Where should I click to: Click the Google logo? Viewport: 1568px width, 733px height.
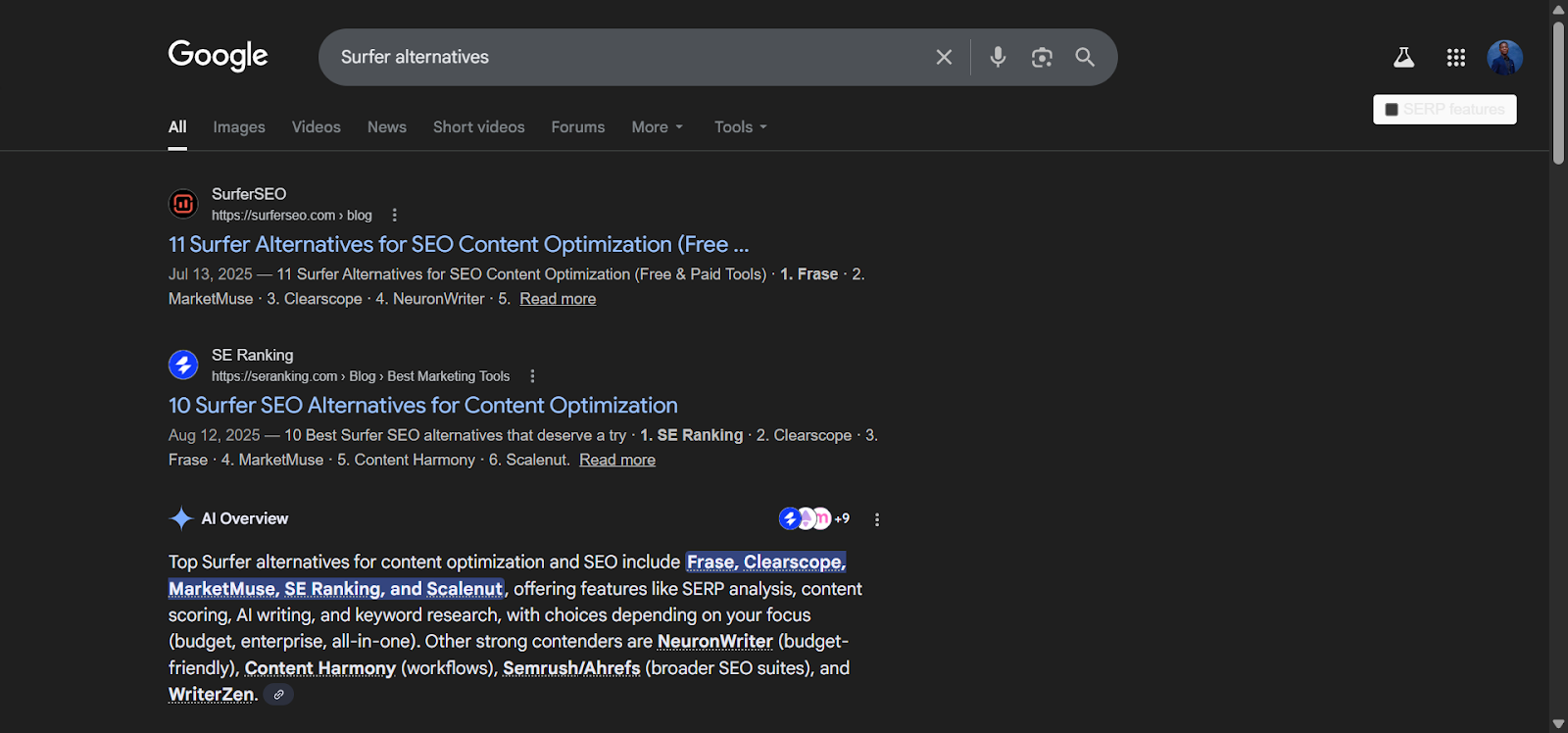pos(218,56)
